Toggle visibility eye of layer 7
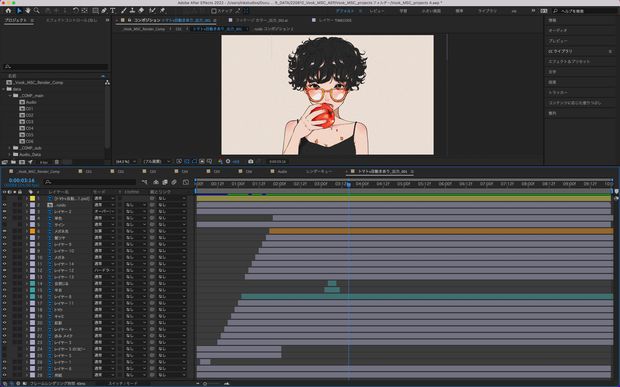This screenshot has width=620, height=387. (x=4, y=238)
